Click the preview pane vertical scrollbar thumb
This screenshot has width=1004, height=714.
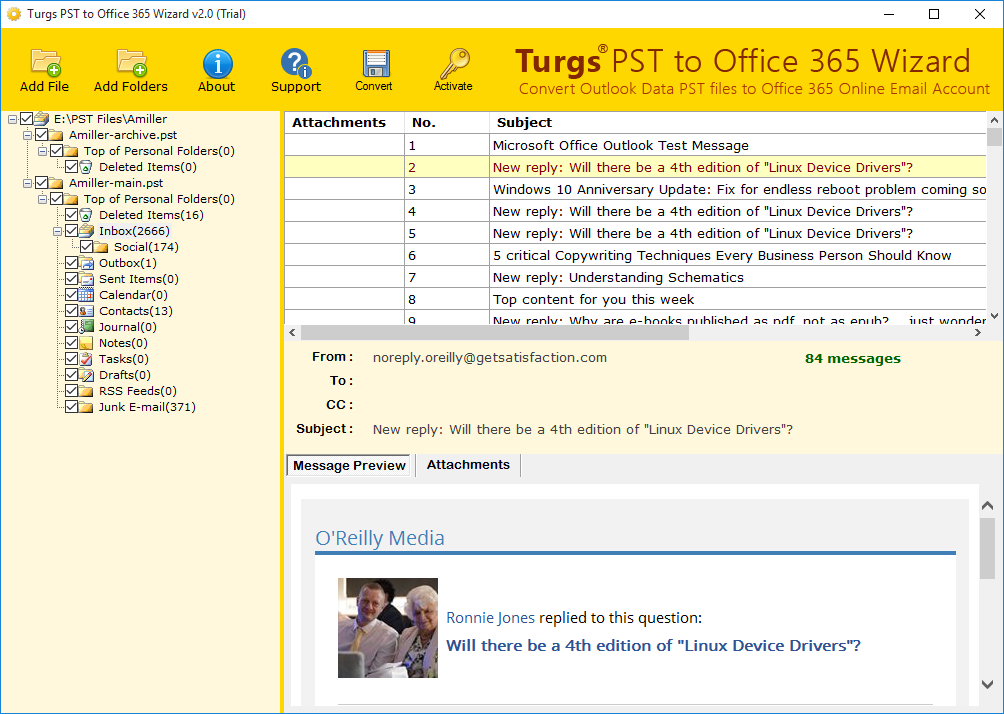987,548
